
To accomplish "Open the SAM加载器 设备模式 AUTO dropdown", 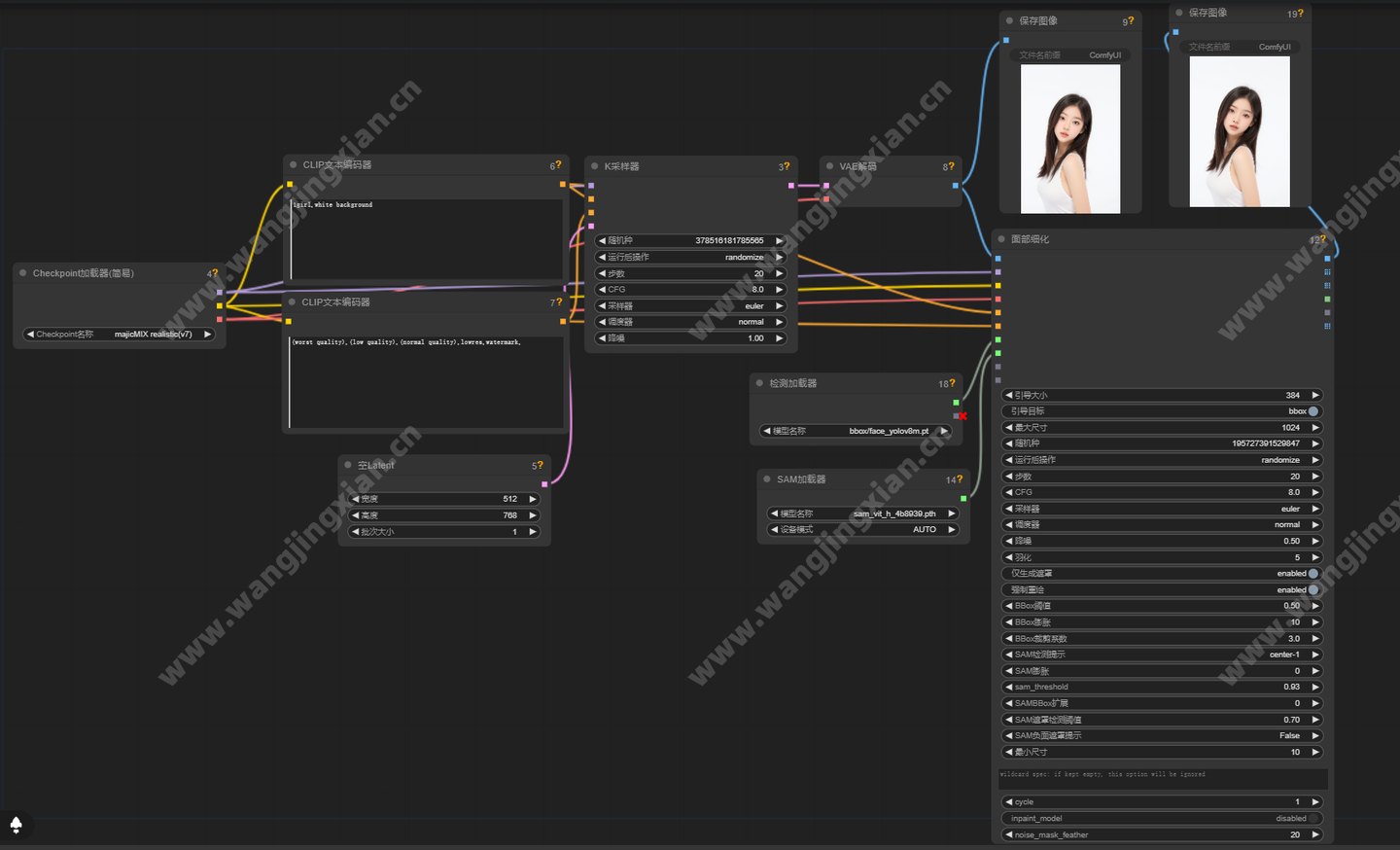I will 862,530.
